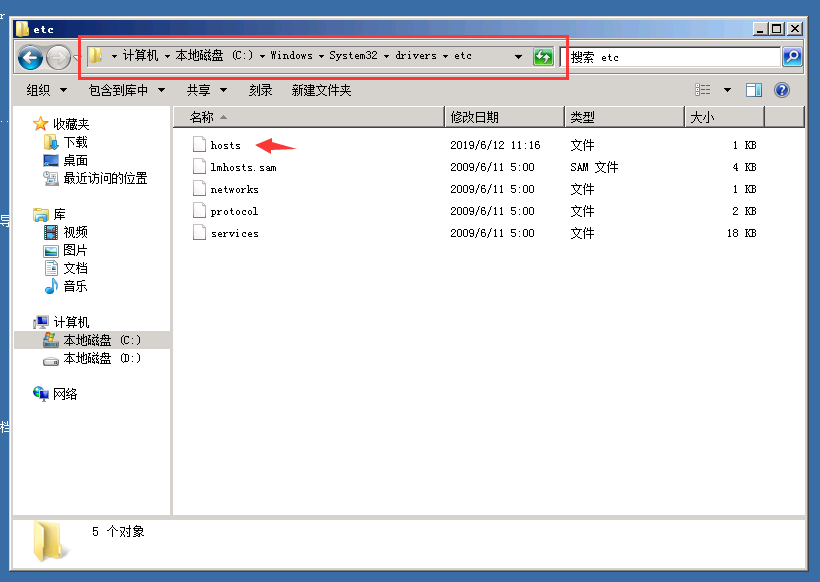This screenshot has height=582, width=820.
Task: Select the lmhosts.sam file icon
Action: coord(199,166)
